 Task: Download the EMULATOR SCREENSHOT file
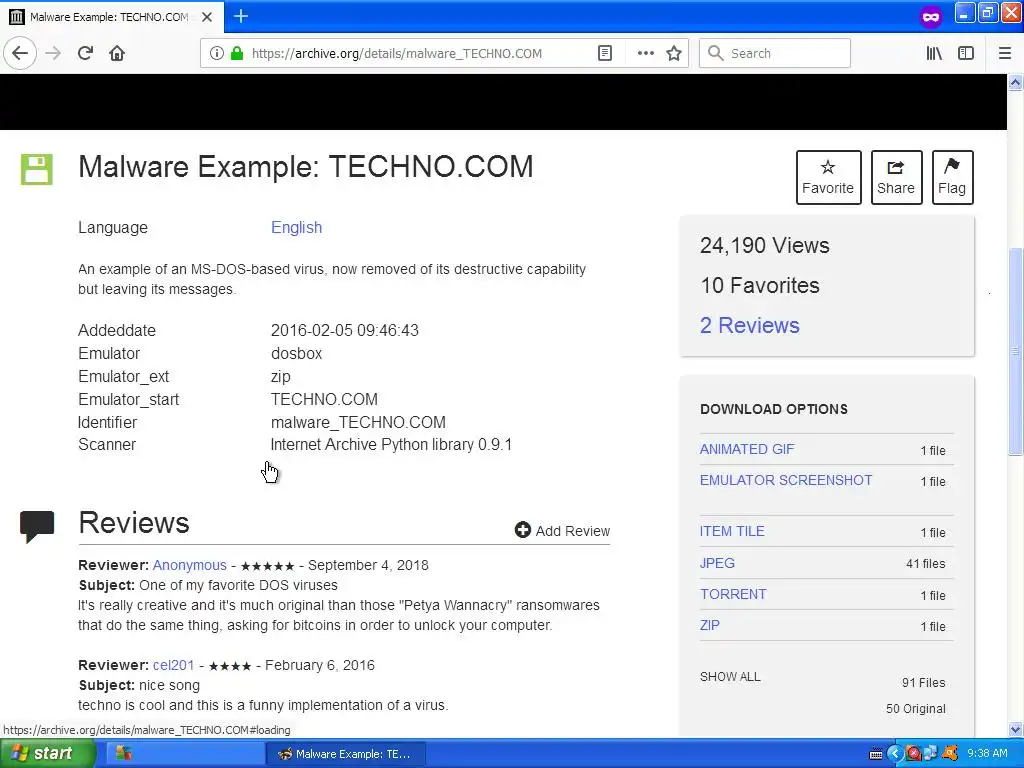(786, 480)
